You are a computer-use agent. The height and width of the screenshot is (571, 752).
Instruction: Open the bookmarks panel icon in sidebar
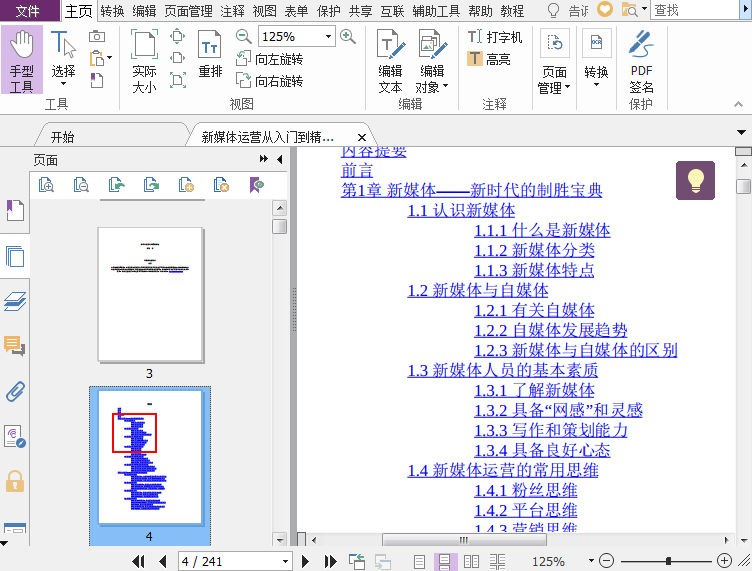tap(15, 210)
